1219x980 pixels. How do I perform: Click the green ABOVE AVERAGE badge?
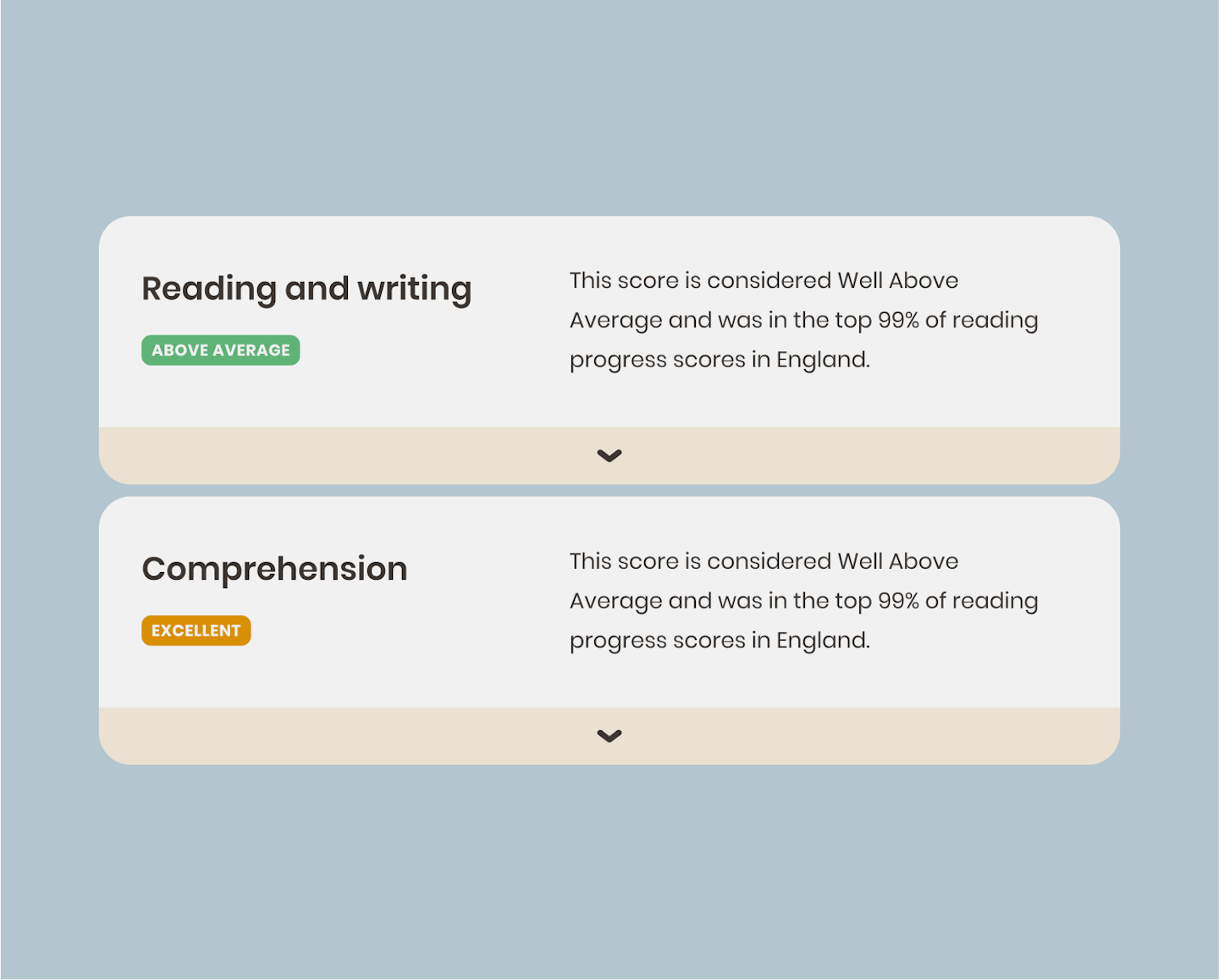click(x=220, y=350)
